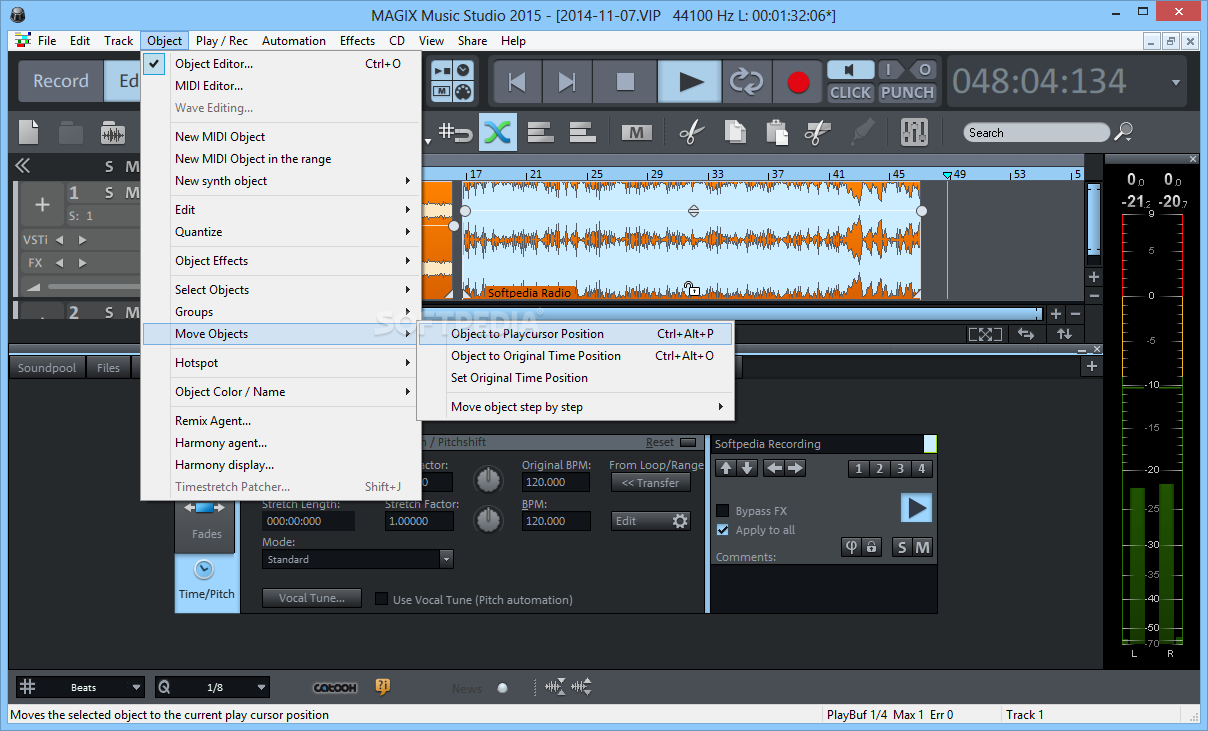Toggle the object lock button
Image resolution: width=1208 pixels, height=731 pixels.
tap(872, 547)
